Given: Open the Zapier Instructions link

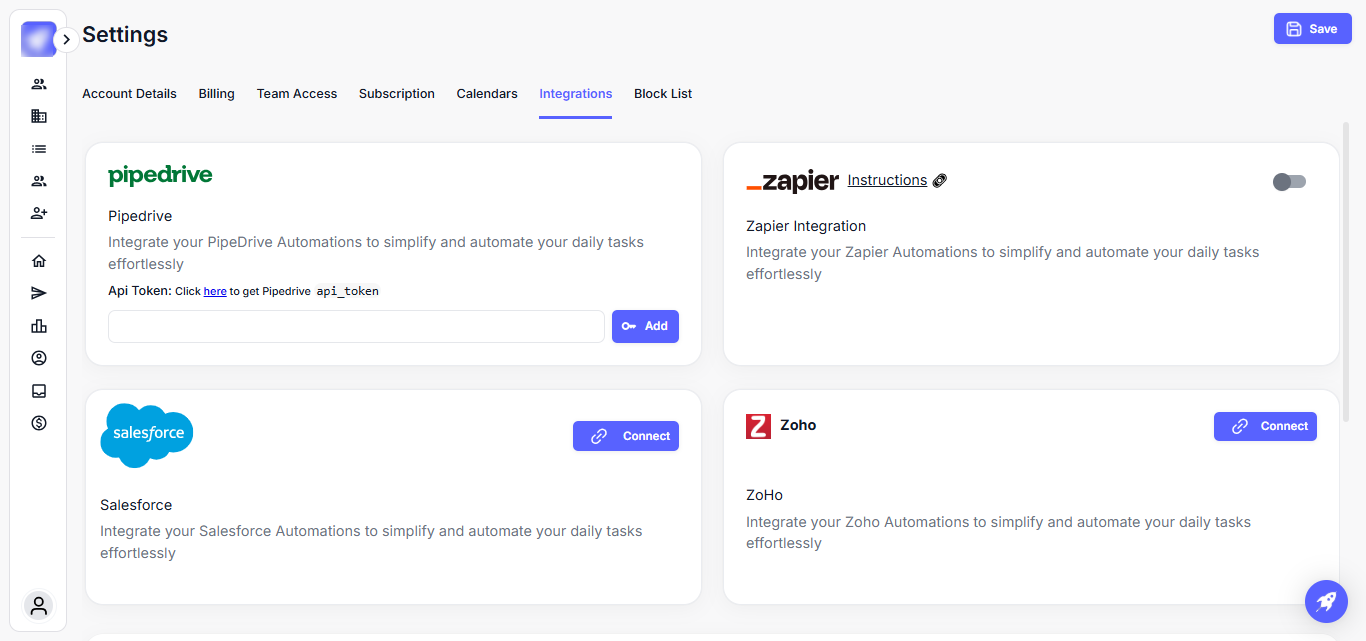Looking at the screenshot, I should coord(887,181).
